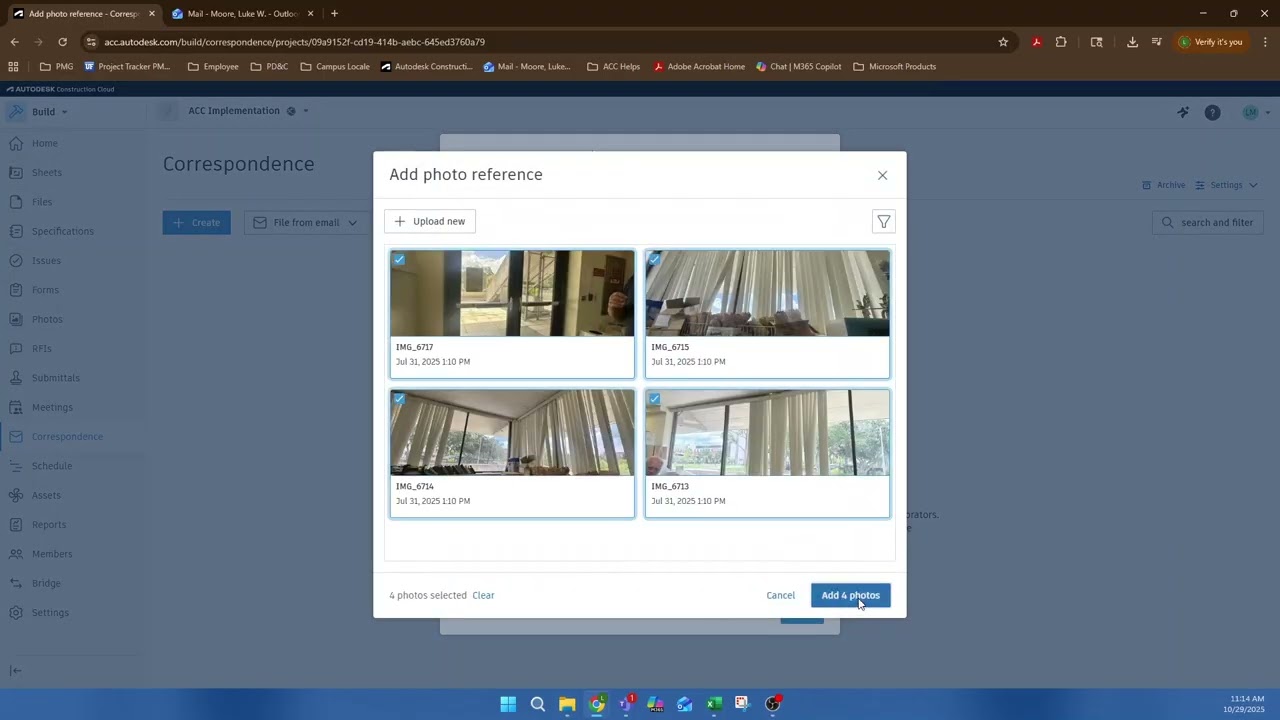Open Reports in the sidebar

48,524
